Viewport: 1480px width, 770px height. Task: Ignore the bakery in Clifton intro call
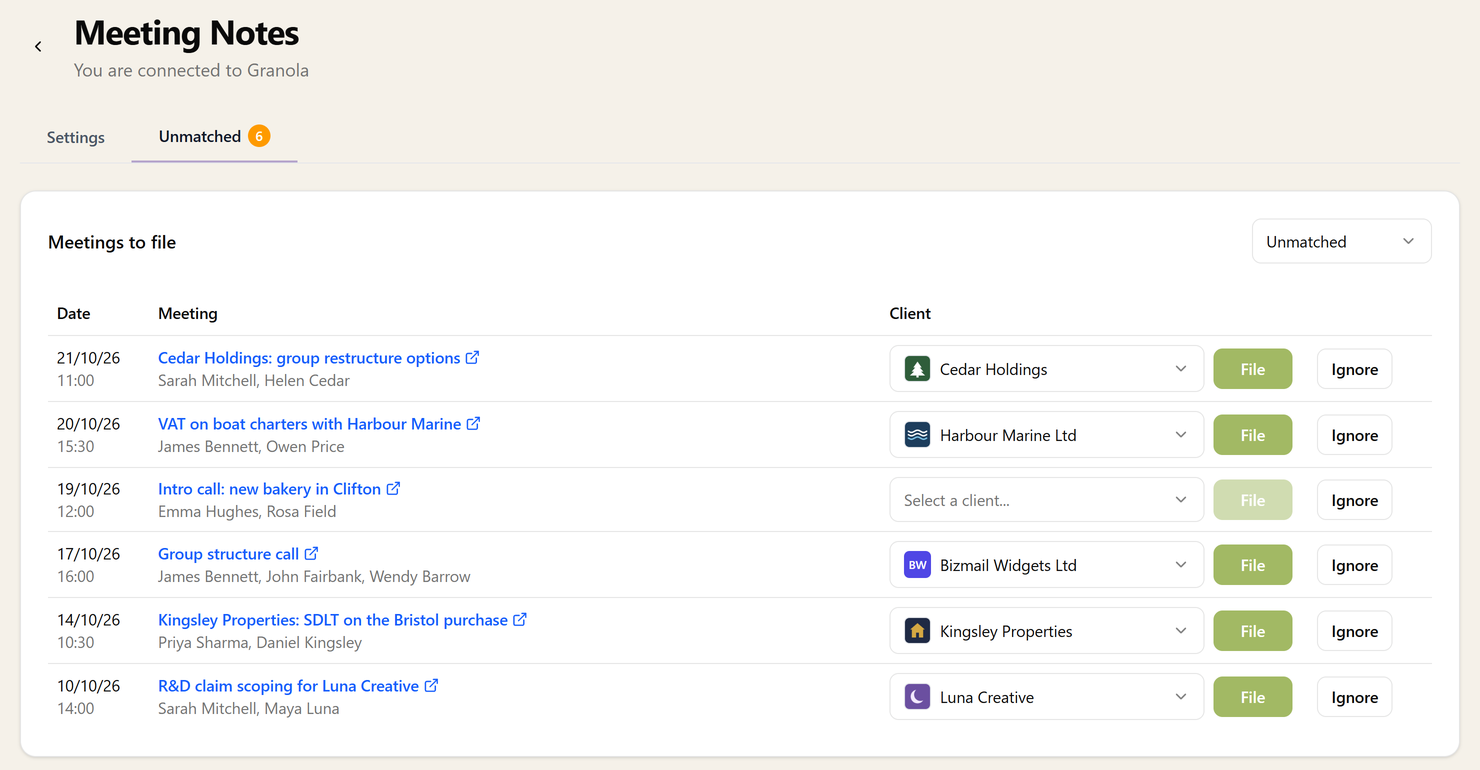coord(1354,500)
